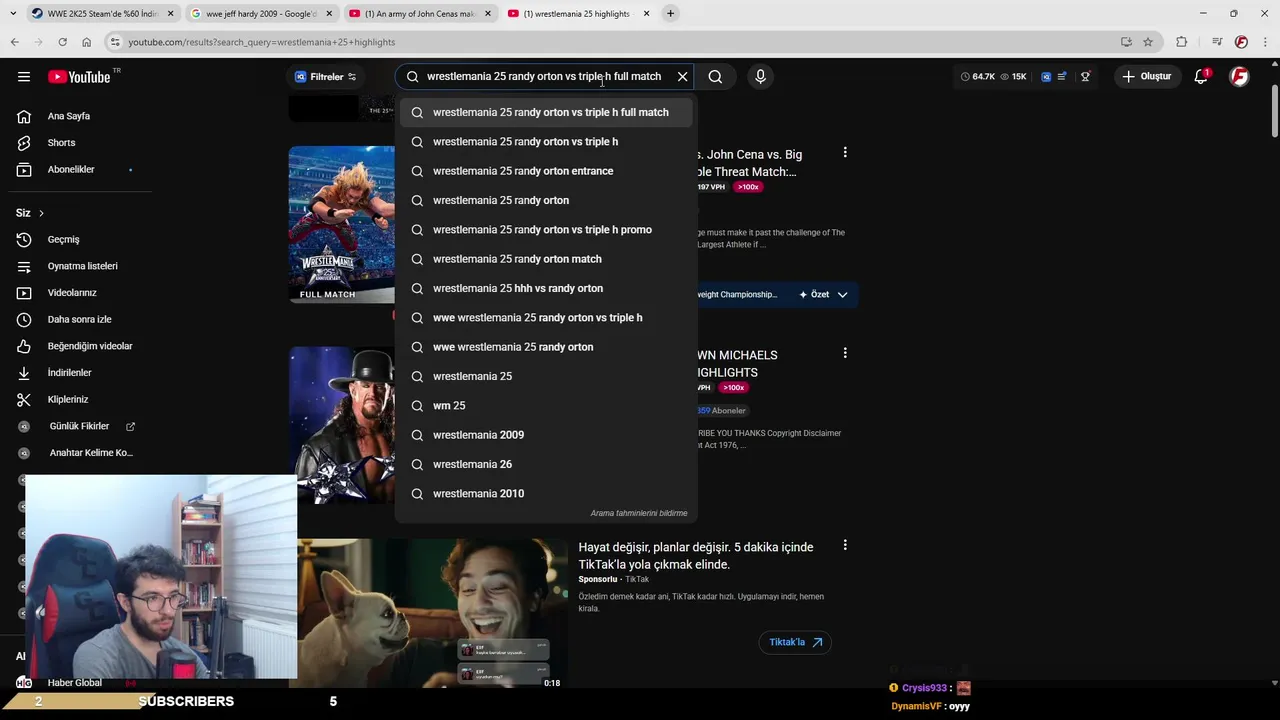Open Geçmiş history
Screen dimensions: 1280x720
coord(63,240)
